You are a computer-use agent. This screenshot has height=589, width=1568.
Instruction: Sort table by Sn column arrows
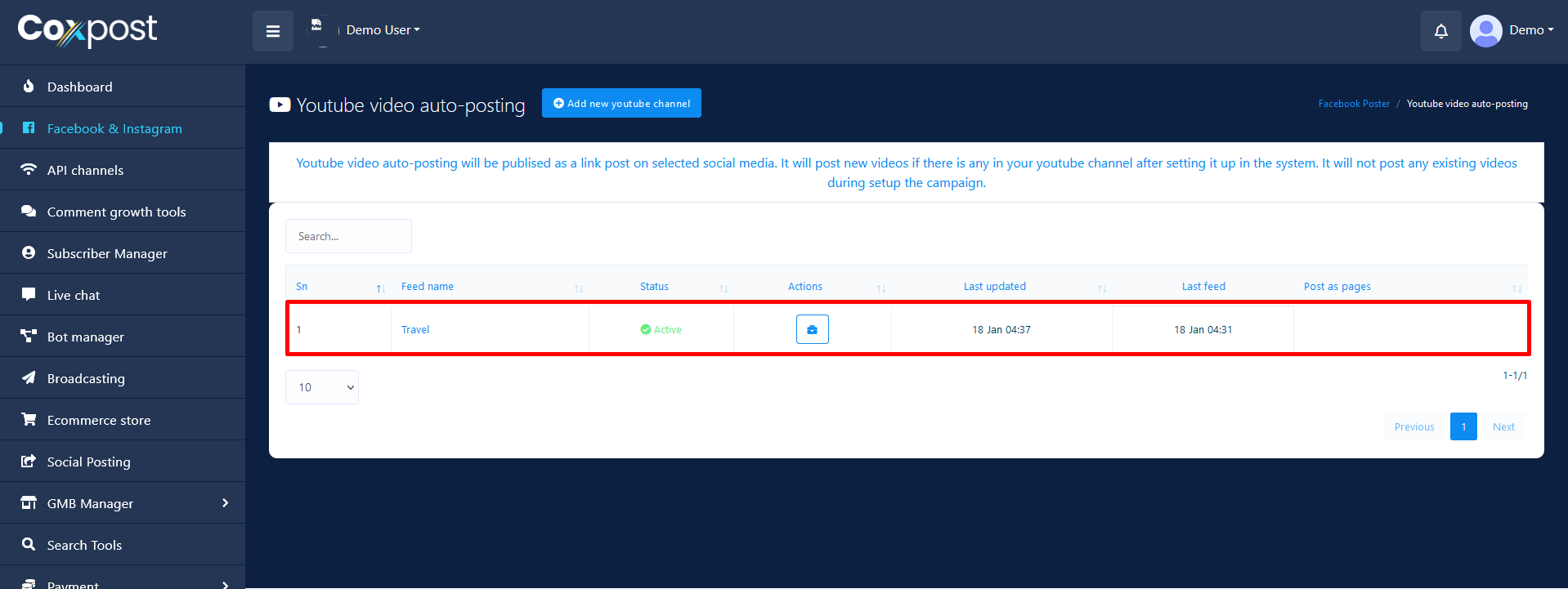[380, 288]
